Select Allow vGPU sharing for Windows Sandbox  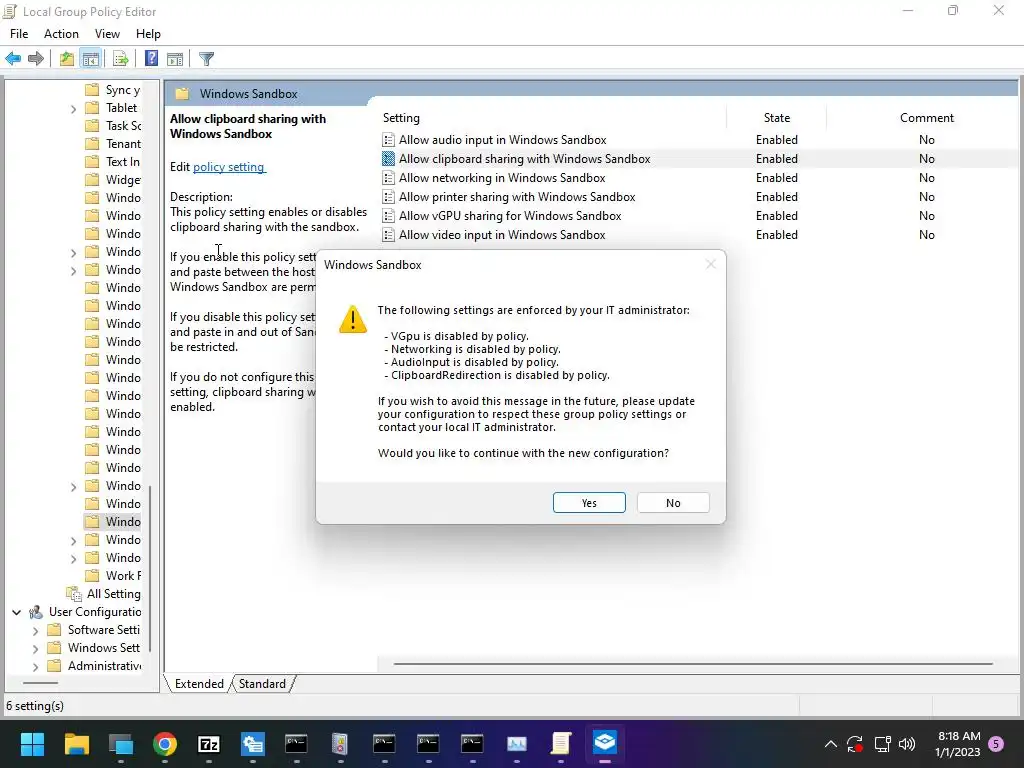[510, 216]
